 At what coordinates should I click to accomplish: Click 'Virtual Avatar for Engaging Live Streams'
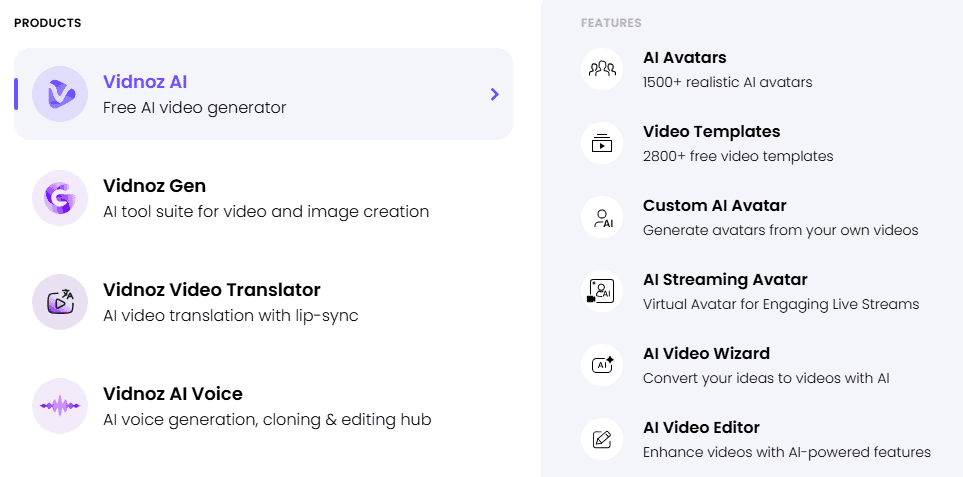[x=781, y=304]
